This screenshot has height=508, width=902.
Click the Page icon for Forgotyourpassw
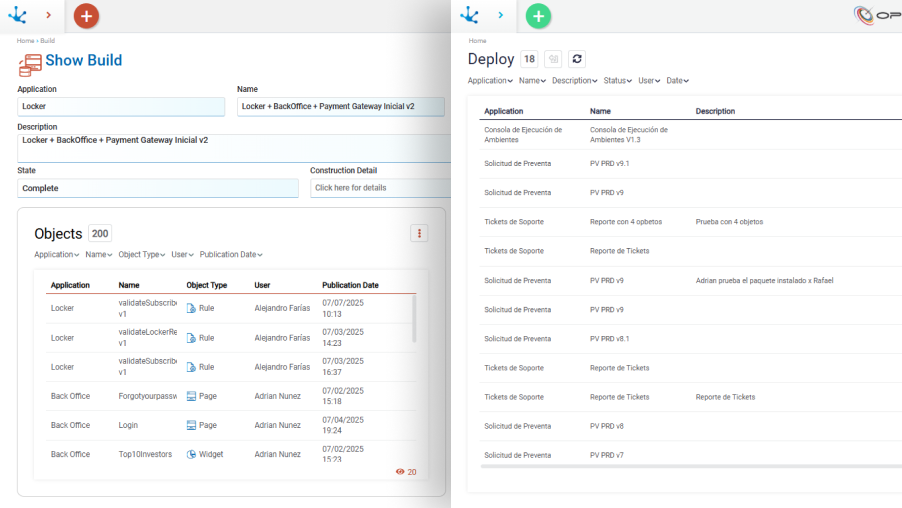(x=191, y=396)
